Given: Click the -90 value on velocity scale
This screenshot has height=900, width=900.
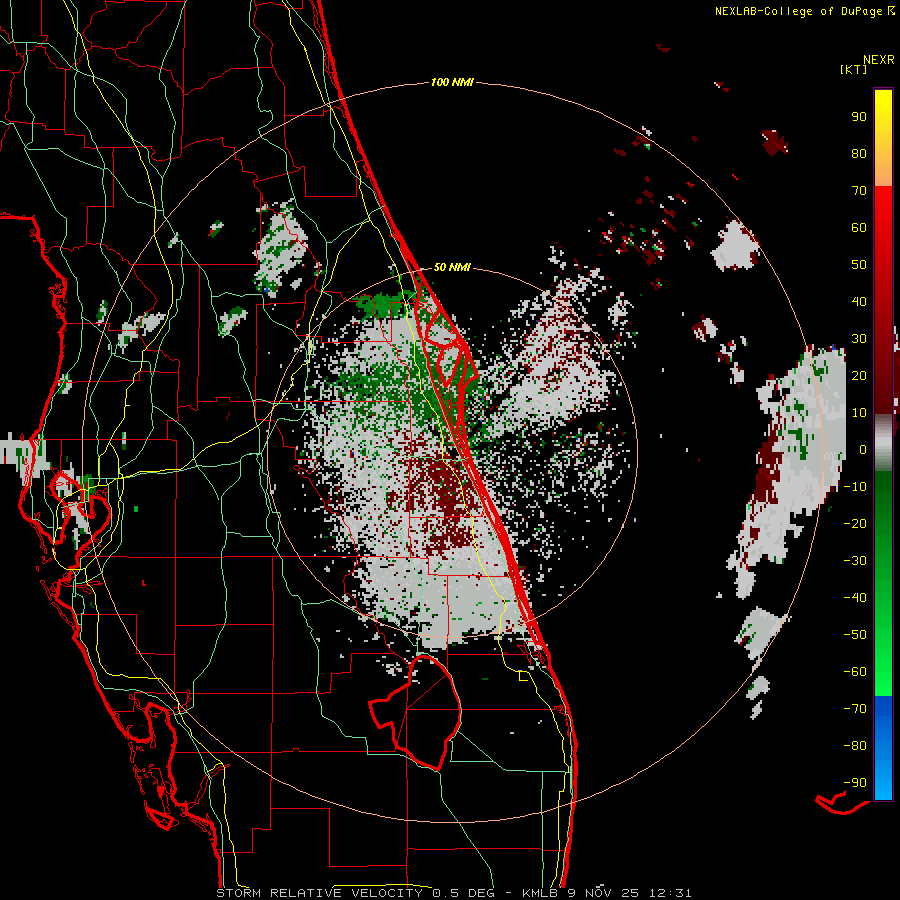Looking at the screenshot, I should click(855, 783).
